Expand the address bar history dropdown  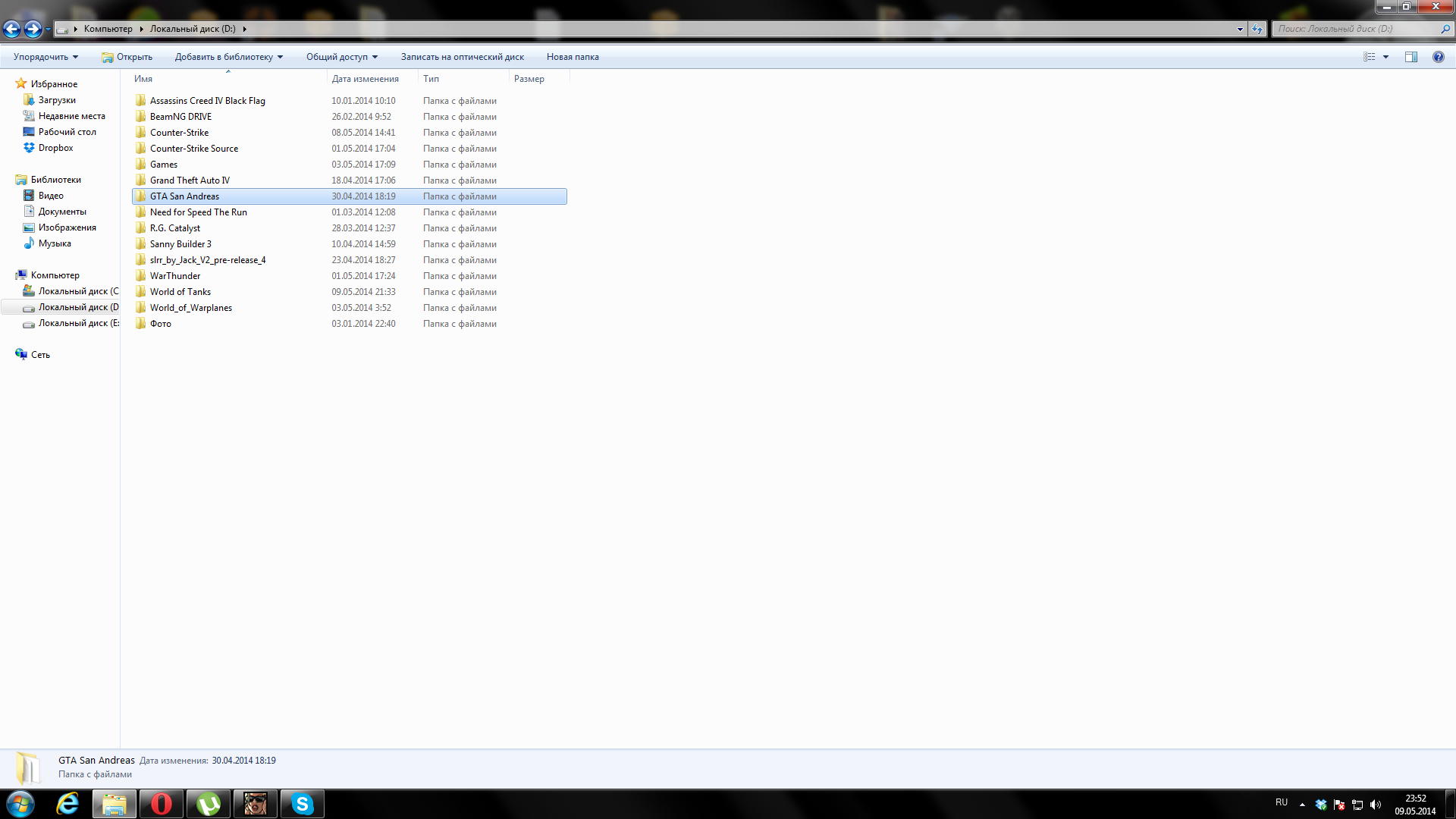1240,29
